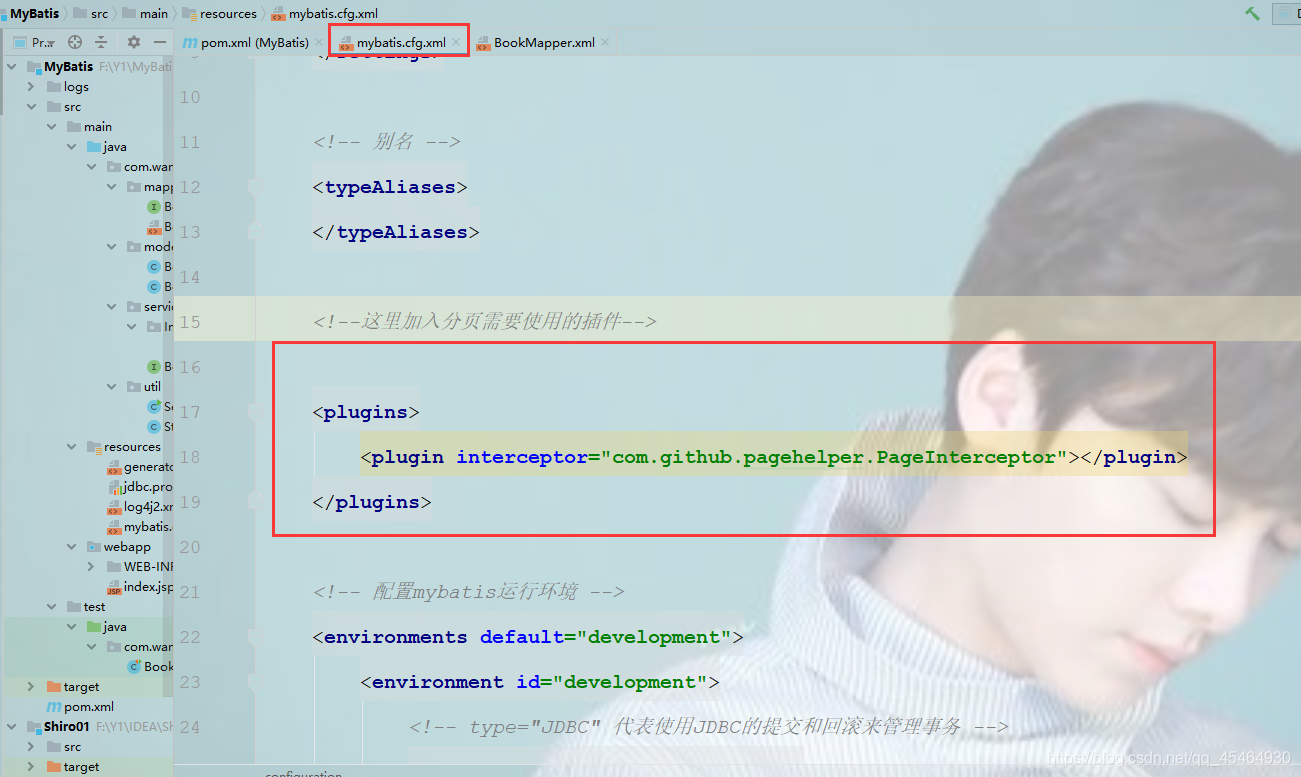Collapse the src folder under MyBatis

(31, 107)
